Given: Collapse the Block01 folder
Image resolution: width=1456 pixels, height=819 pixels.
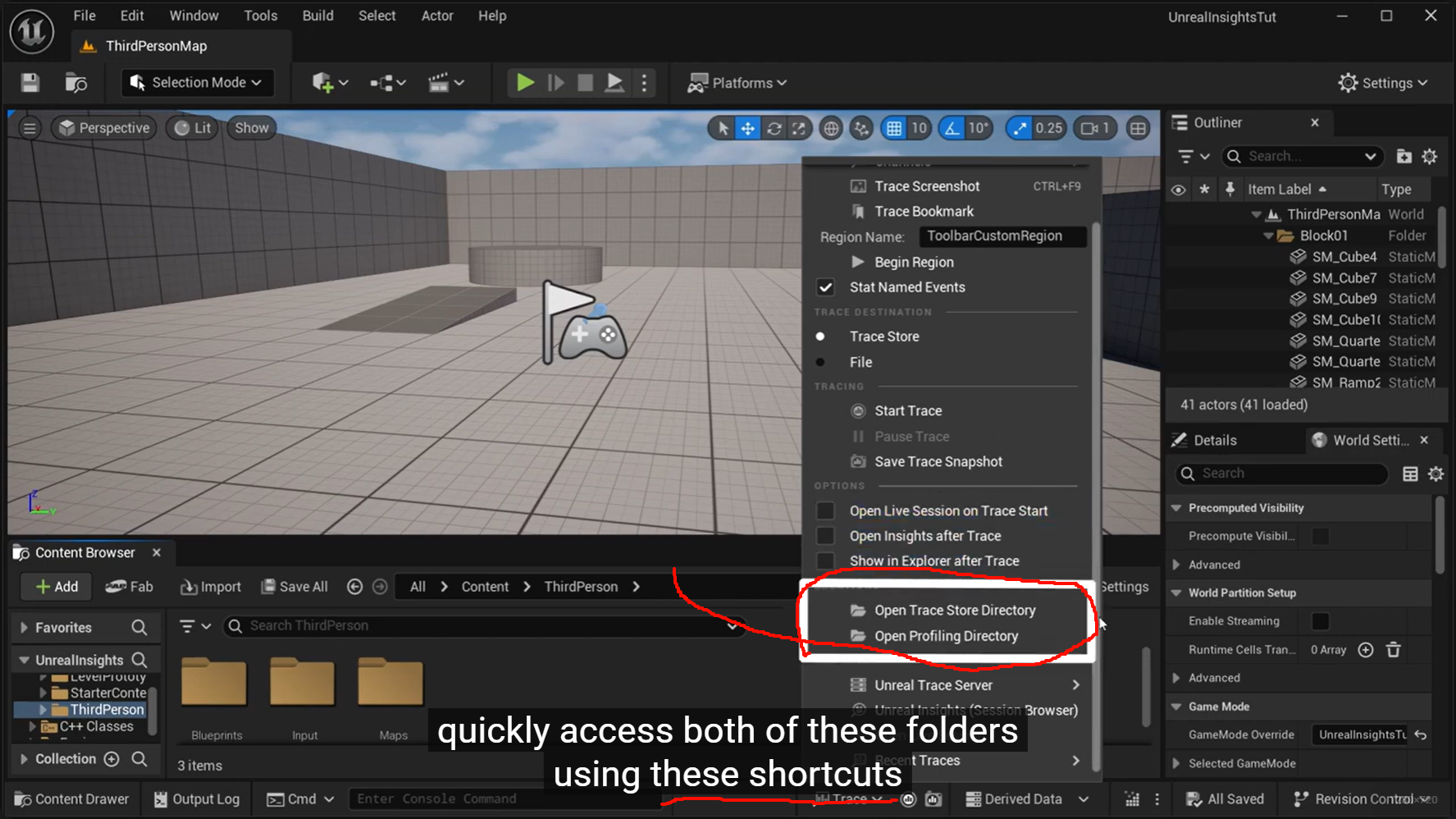Looking at the screenshot, I should (1267, 236).
